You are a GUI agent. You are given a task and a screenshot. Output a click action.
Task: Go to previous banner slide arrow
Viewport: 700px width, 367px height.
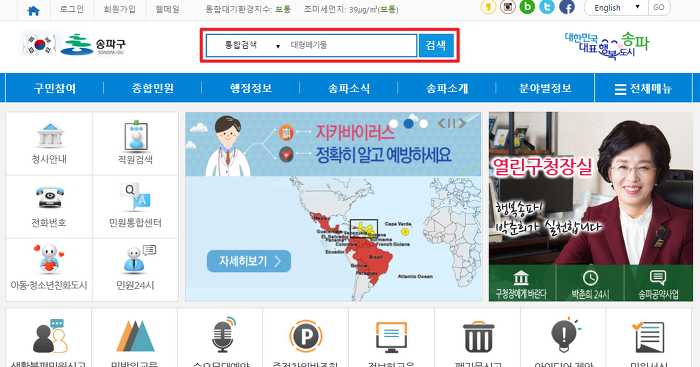pos(441,123)
